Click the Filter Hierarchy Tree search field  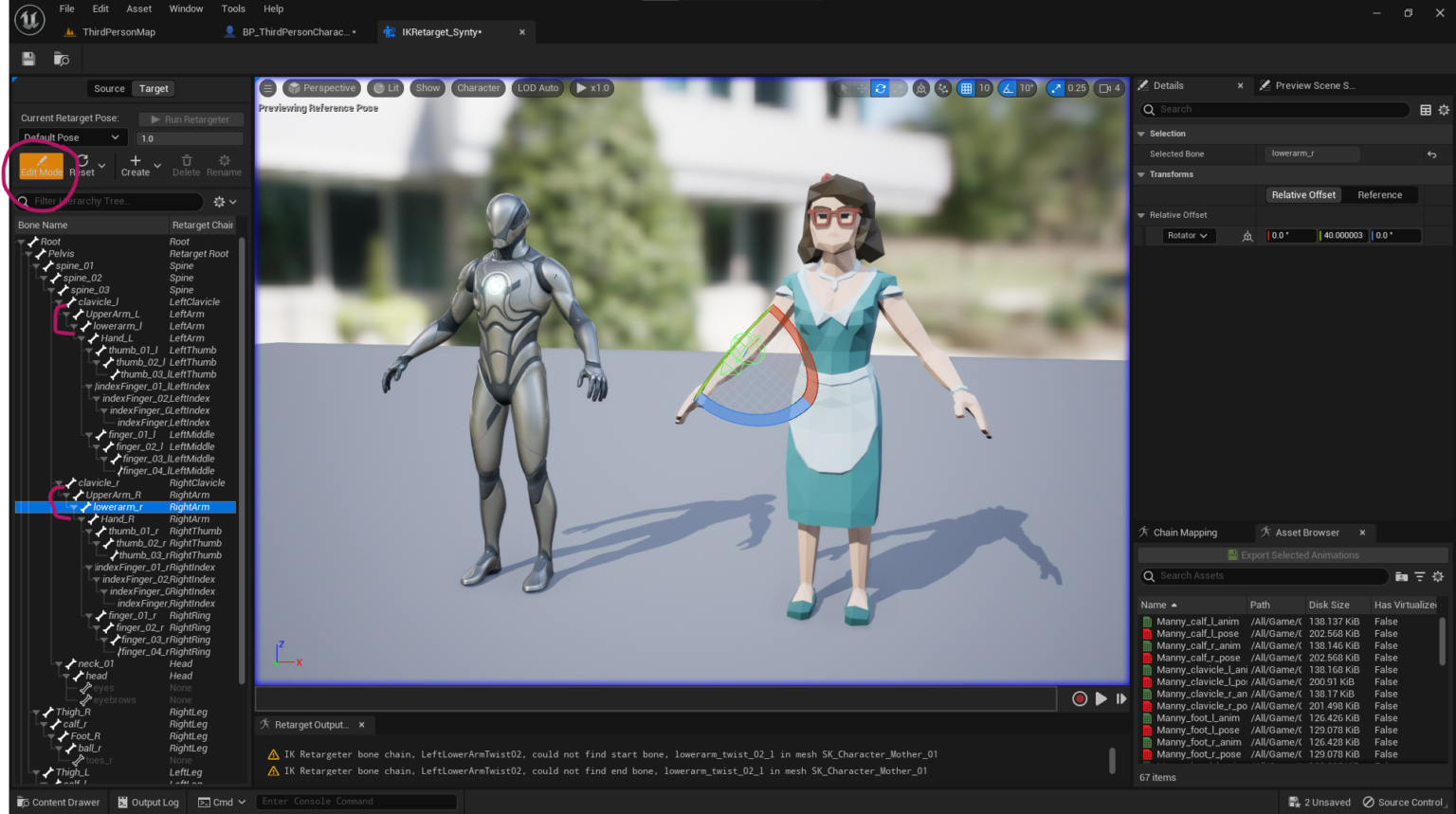click(109, 201)
